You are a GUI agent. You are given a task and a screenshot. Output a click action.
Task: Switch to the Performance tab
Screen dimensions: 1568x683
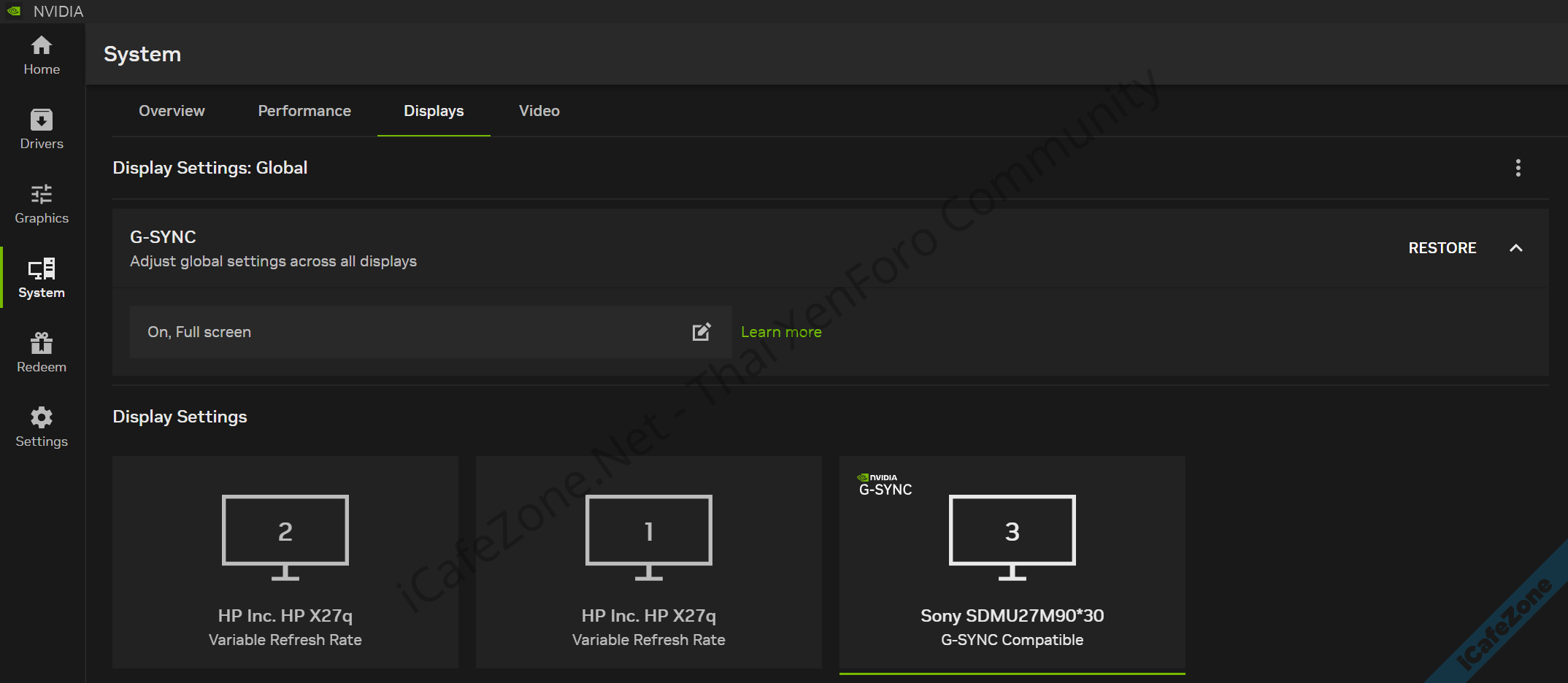304,111
